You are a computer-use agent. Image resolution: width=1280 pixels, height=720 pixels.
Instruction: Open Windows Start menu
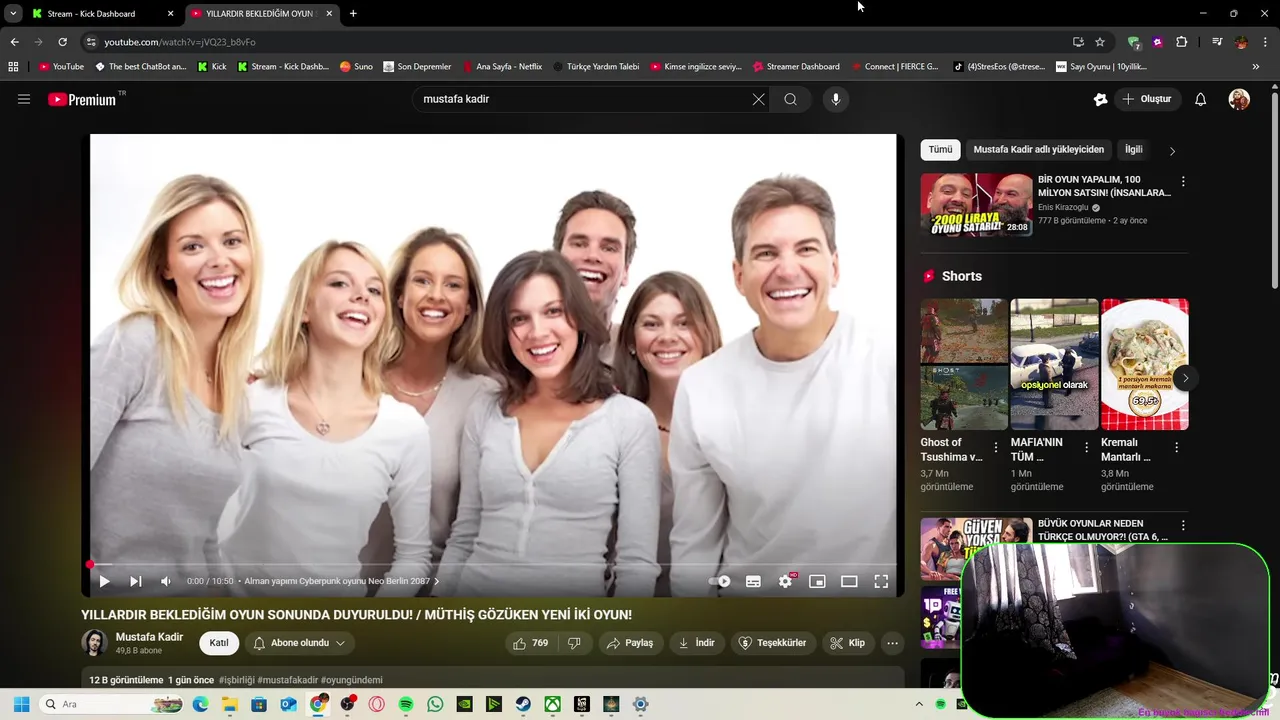coord(21,704)
